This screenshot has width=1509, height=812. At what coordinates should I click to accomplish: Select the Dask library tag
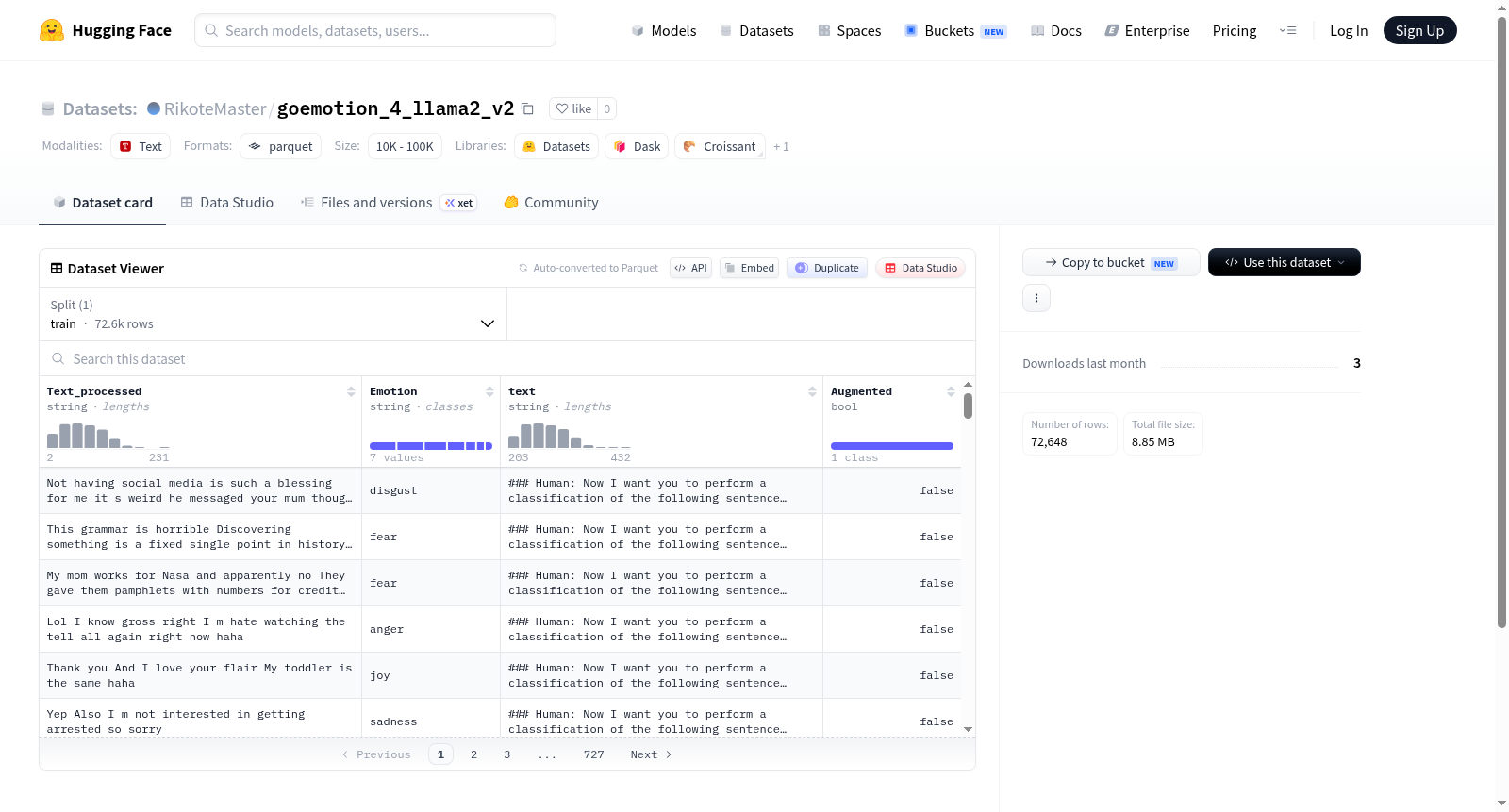coord(637,146)
